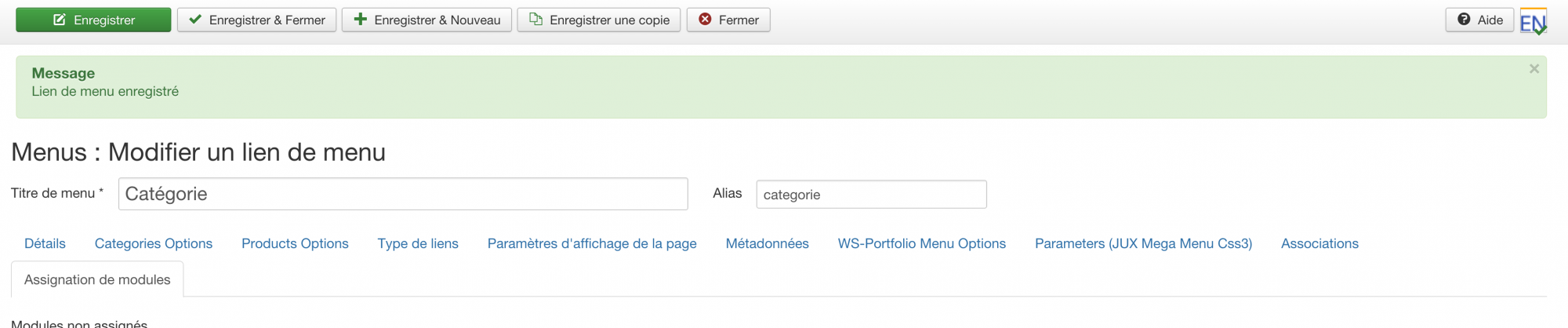
Task: Open the Categories Options tab
Action: [x=154, y=243]
